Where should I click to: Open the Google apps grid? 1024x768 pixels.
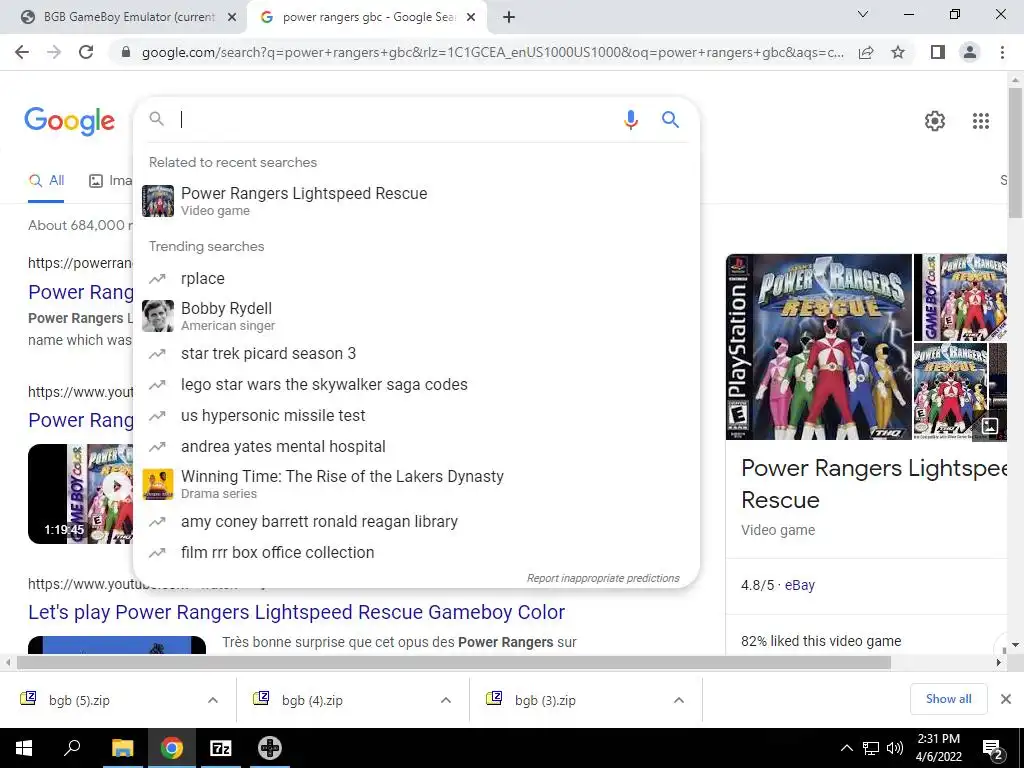coord(980,121)
